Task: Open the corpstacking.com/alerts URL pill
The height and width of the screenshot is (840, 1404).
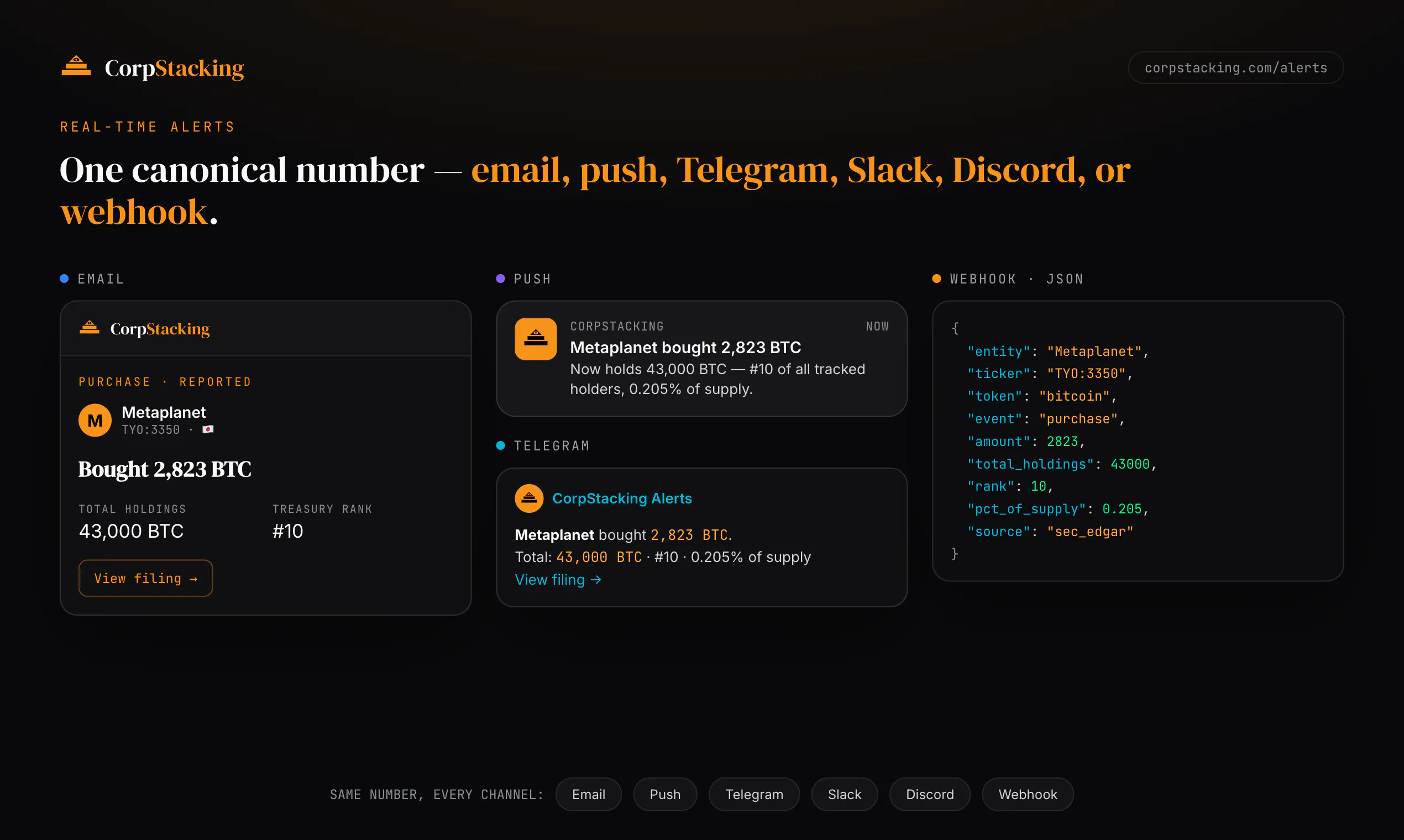Action: [x=1235, y=68]
